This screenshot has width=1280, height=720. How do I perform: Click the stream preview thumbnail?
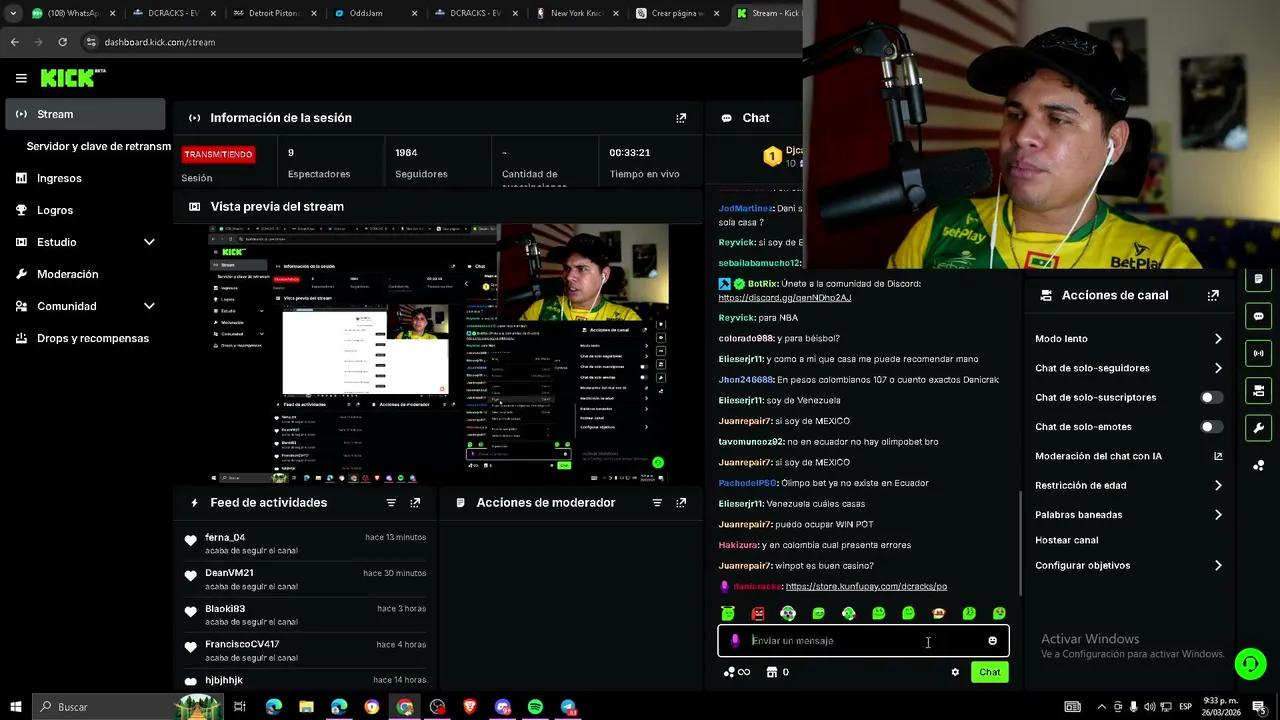point(438,355)
